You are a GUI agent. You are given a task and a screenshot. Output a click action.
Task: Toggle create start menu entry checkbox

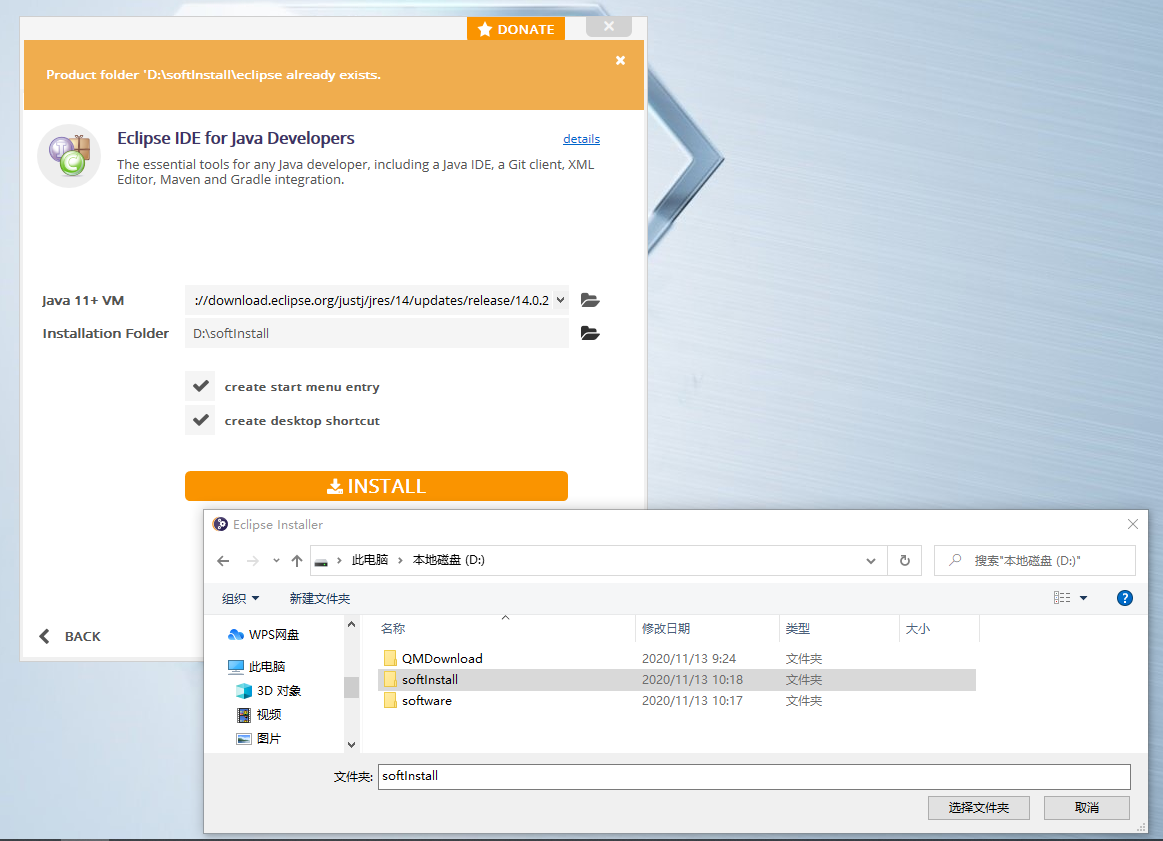[x=200, y=386]
